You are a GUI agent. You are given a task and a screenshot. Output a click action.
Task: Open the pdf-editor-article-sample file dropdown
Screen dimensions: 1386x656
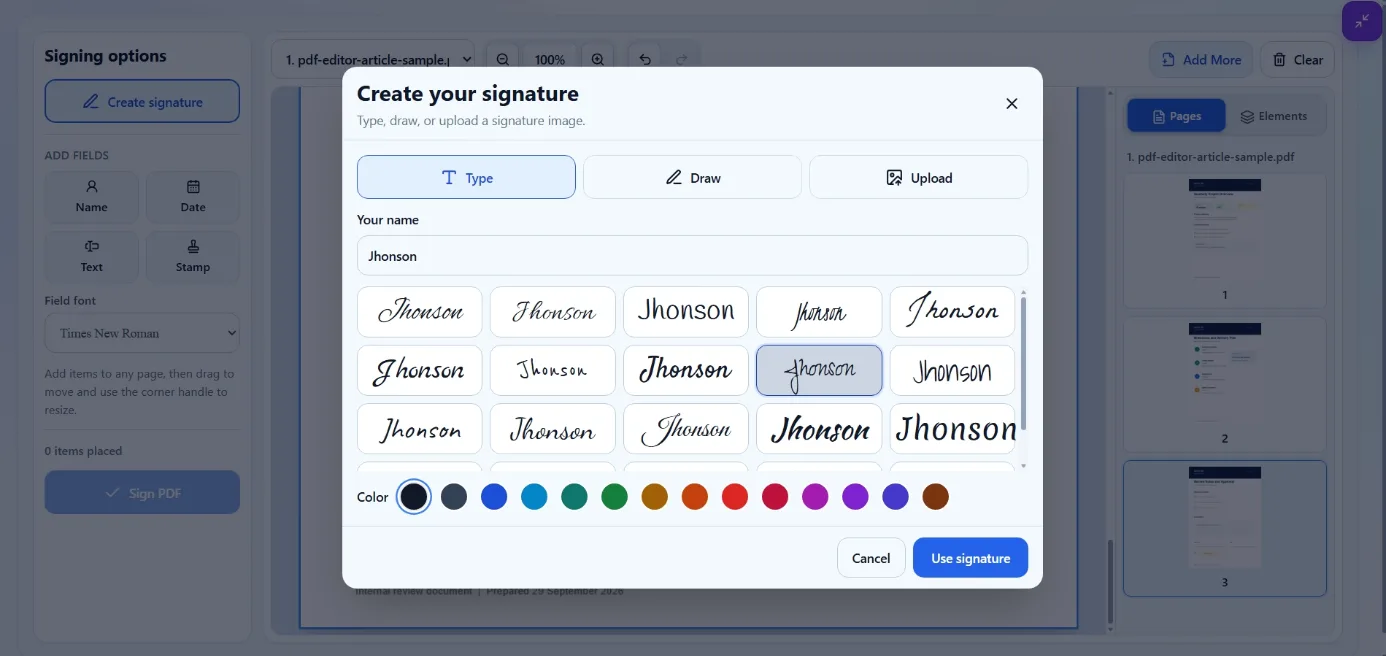(x=372, y=59)
